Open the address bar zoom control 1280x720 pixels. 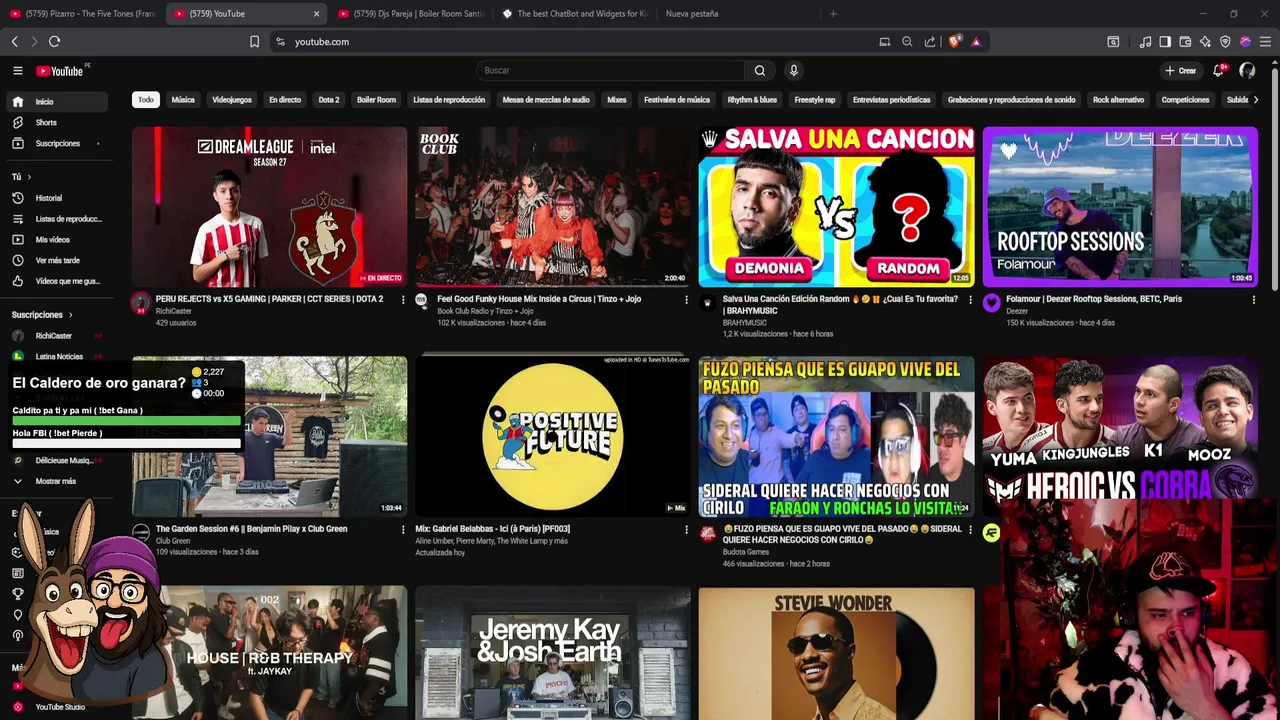(907, 41)
